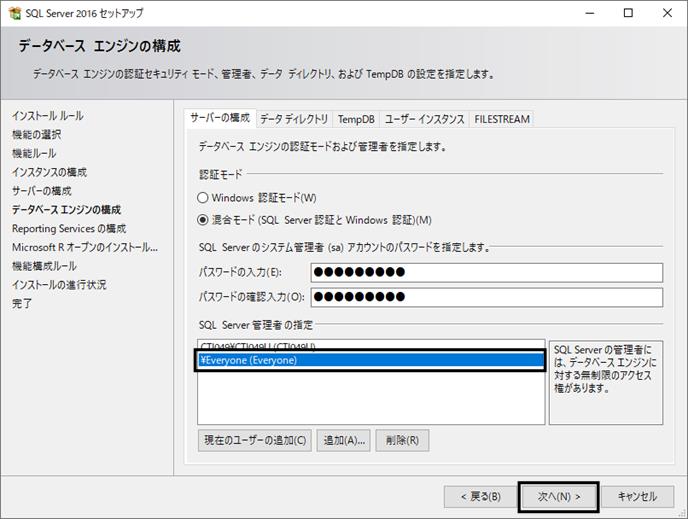This screenshot has width=688, height=519.
Task: Select the サーバーの構成 tab
Action: 220,118
